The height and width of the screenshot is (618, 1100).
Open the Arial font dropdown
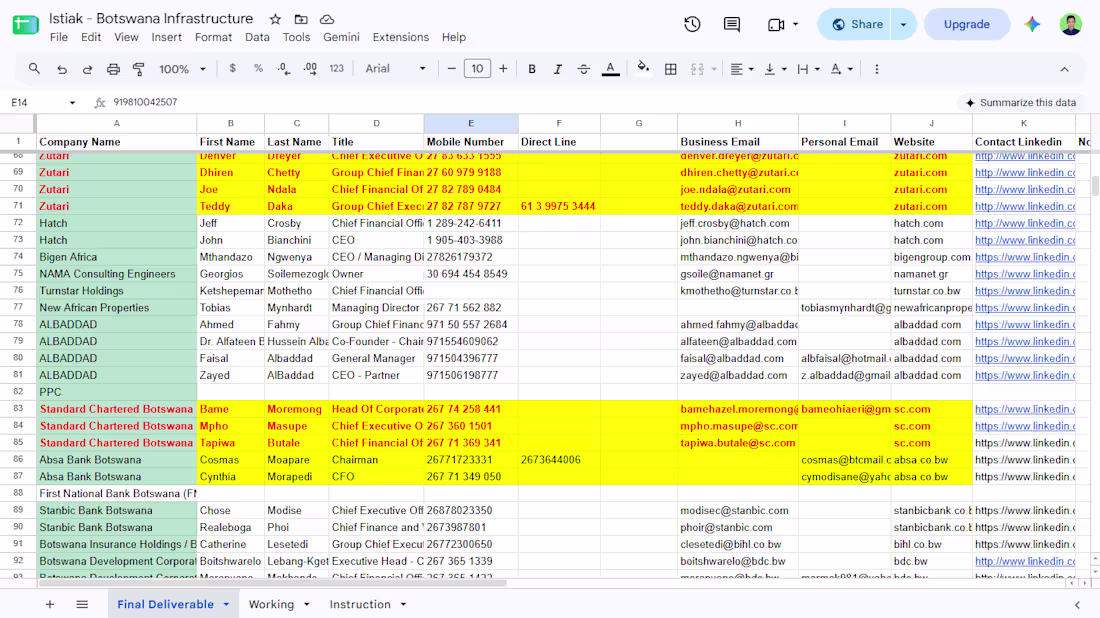click(x=395, y=69)
